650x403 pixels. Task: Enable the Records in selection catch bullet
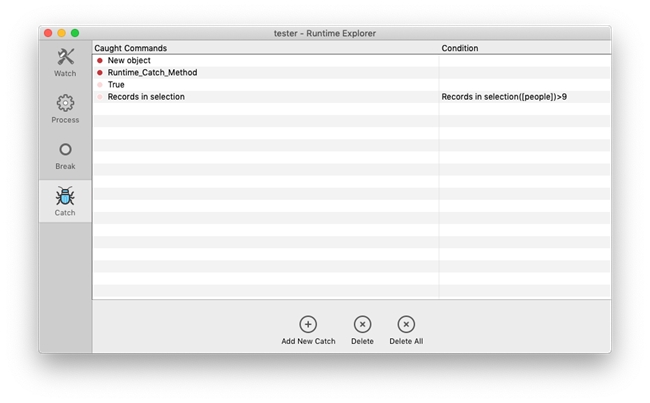tap(100, 97)
